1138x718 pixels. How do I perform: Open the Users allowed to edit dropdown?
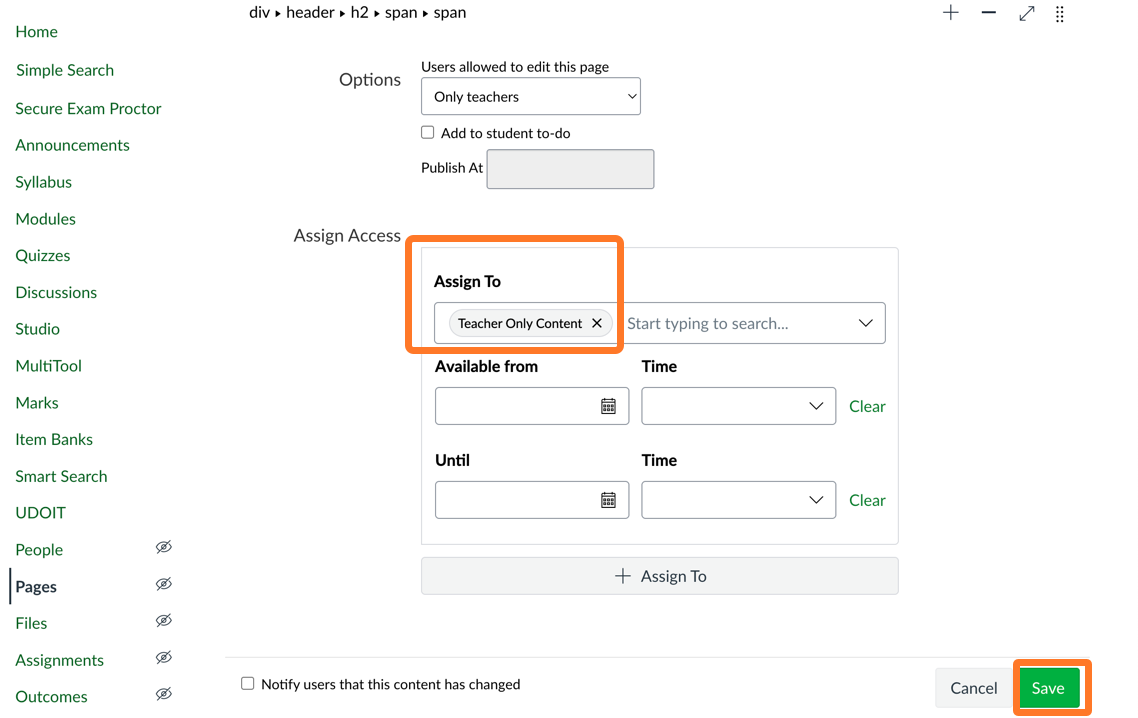click(530, 96)
